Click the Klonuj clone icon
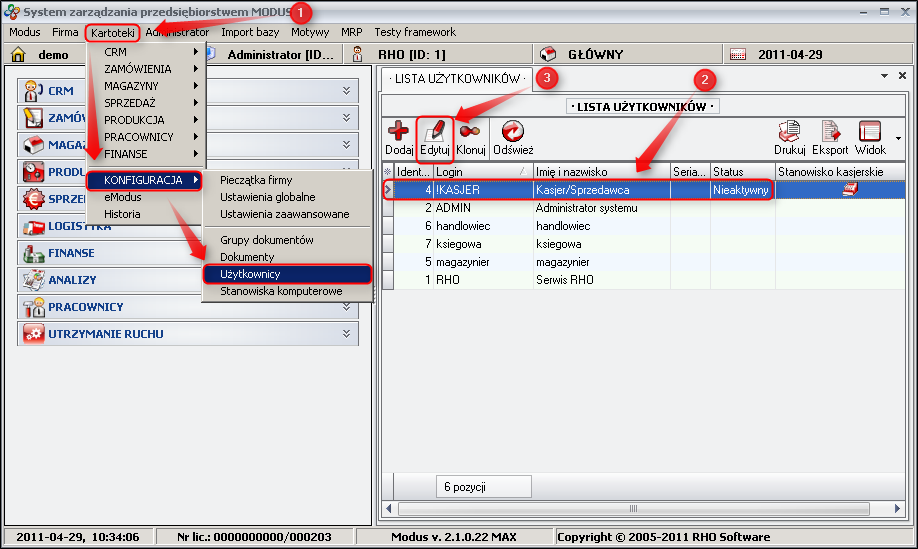This screenshot has height=549, width=918. 470,131
